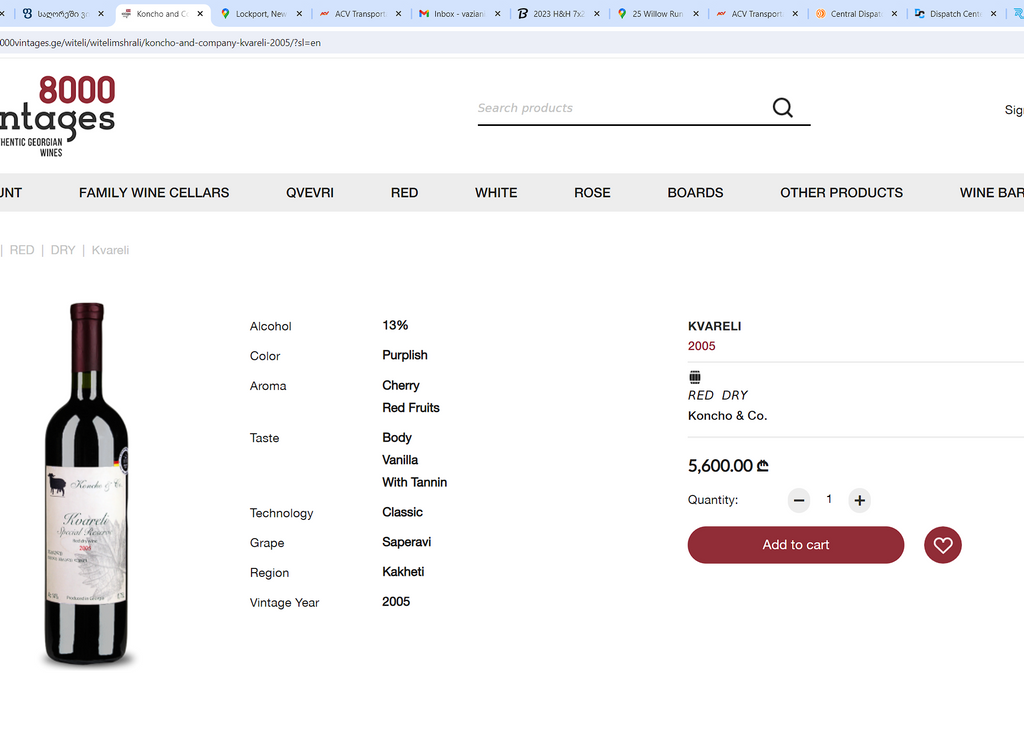Screen dimensions: 1024x738
Task: Open the Rose wines menu
Action: click(x=592, y=193)
